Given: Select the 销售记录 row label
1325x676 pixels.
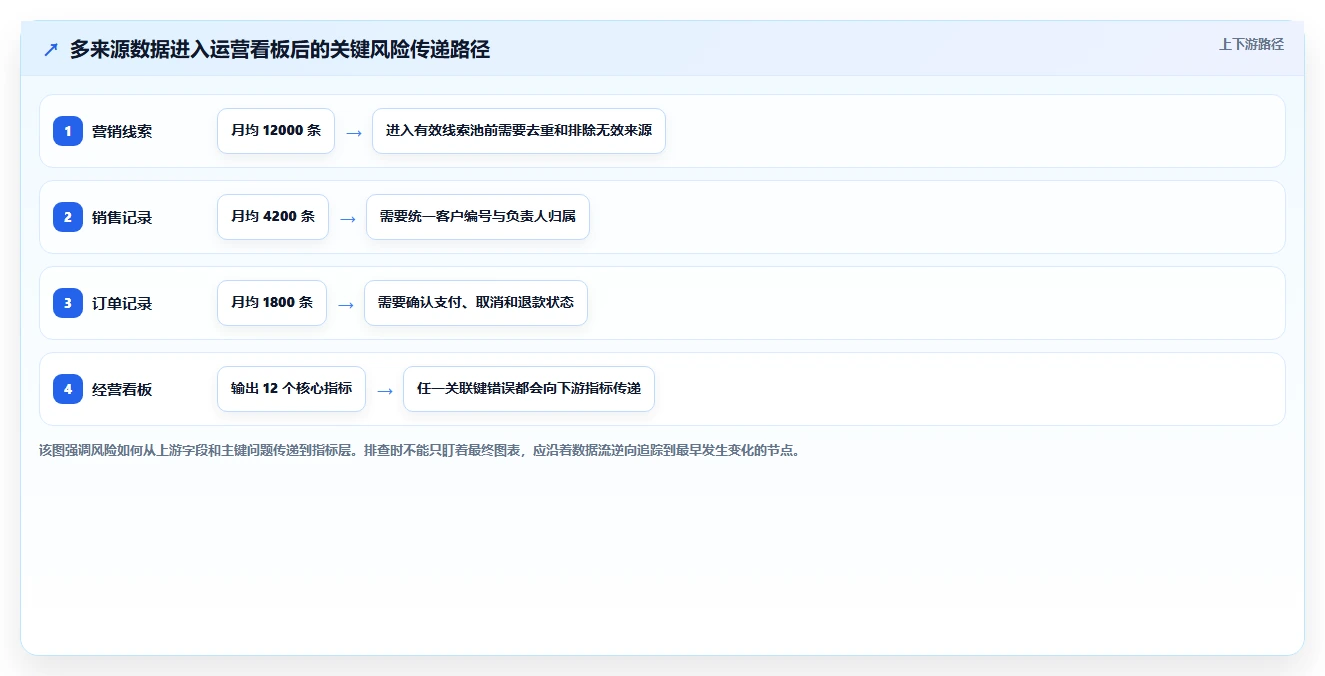Looking at the screenshot, I should click(x=122, y=217).
